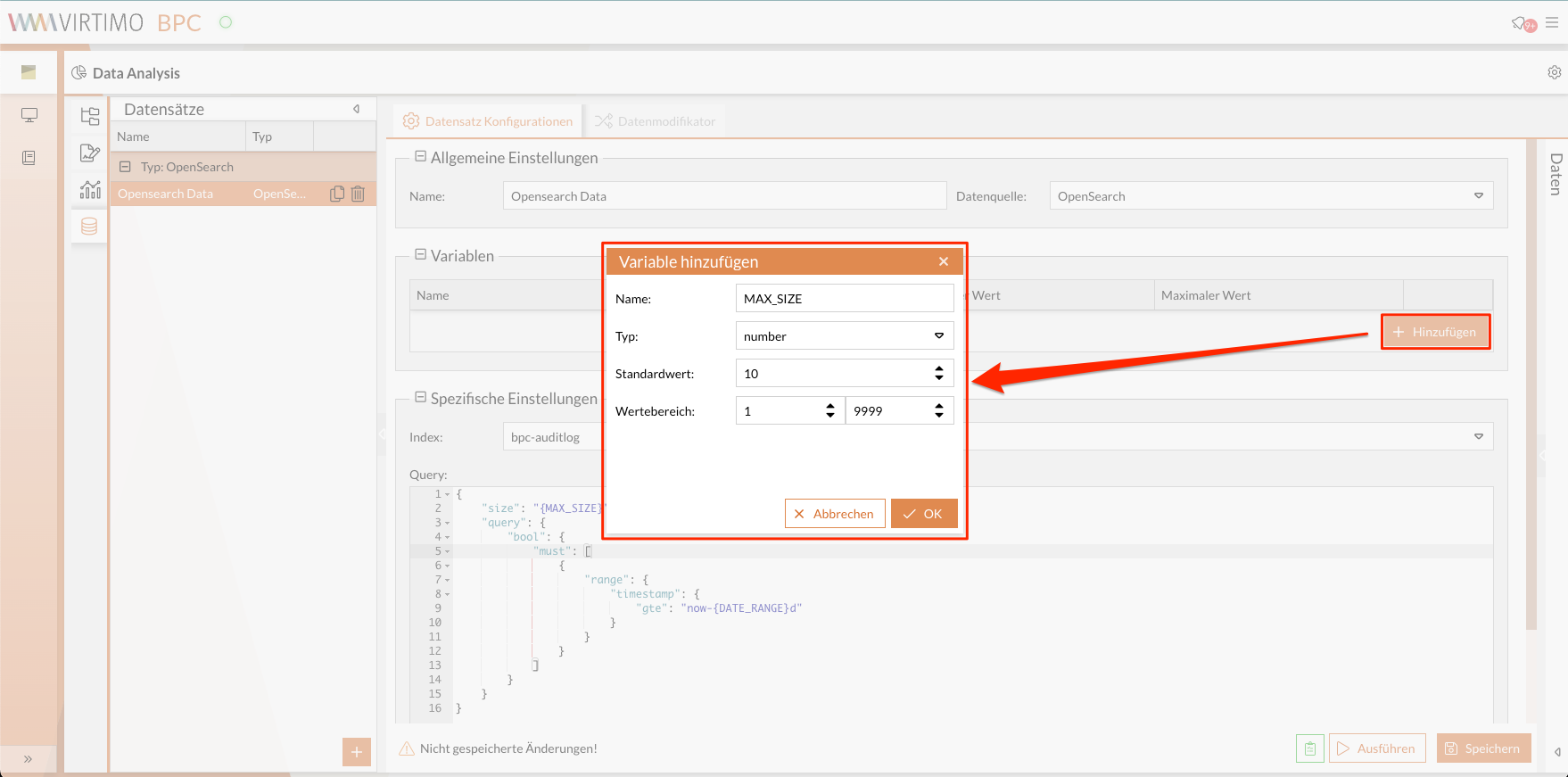1568x777 pixels.
Task: Click the green clipboard icon near Ausführen
Action: (x=1309, y=748)
